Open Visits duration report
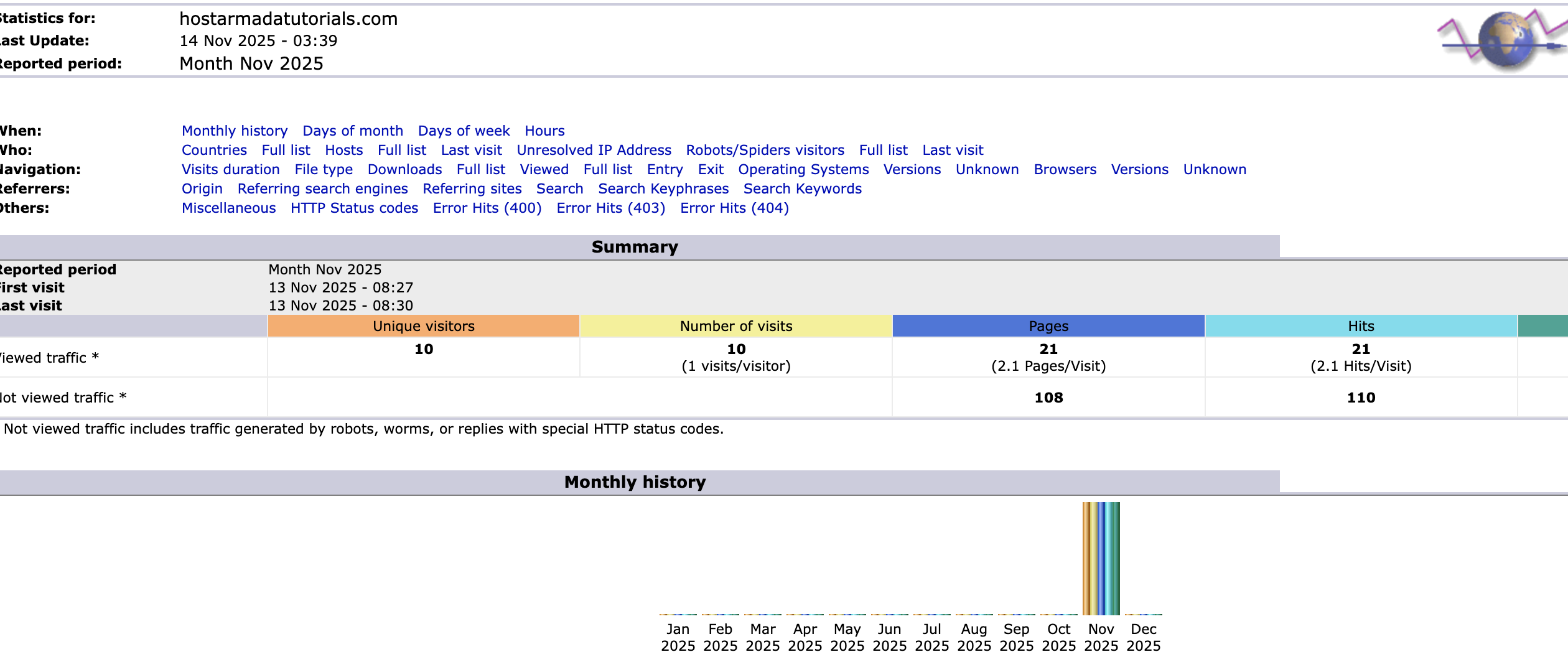This screenshot has width=1568, height=652. coord(230,170)
